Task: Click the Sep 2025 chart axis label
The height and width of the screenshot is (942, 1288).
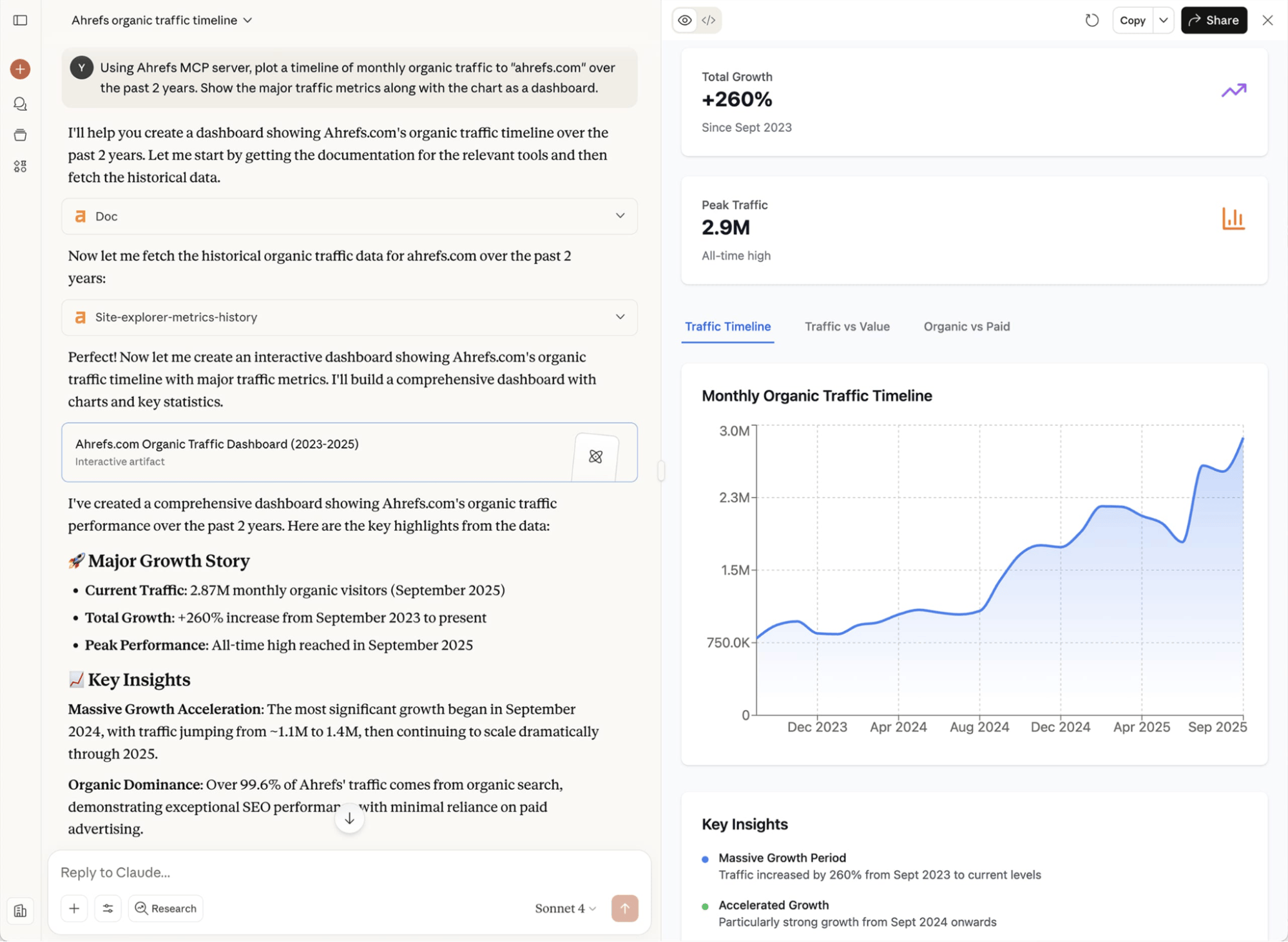Action: tap(1217, 727)
